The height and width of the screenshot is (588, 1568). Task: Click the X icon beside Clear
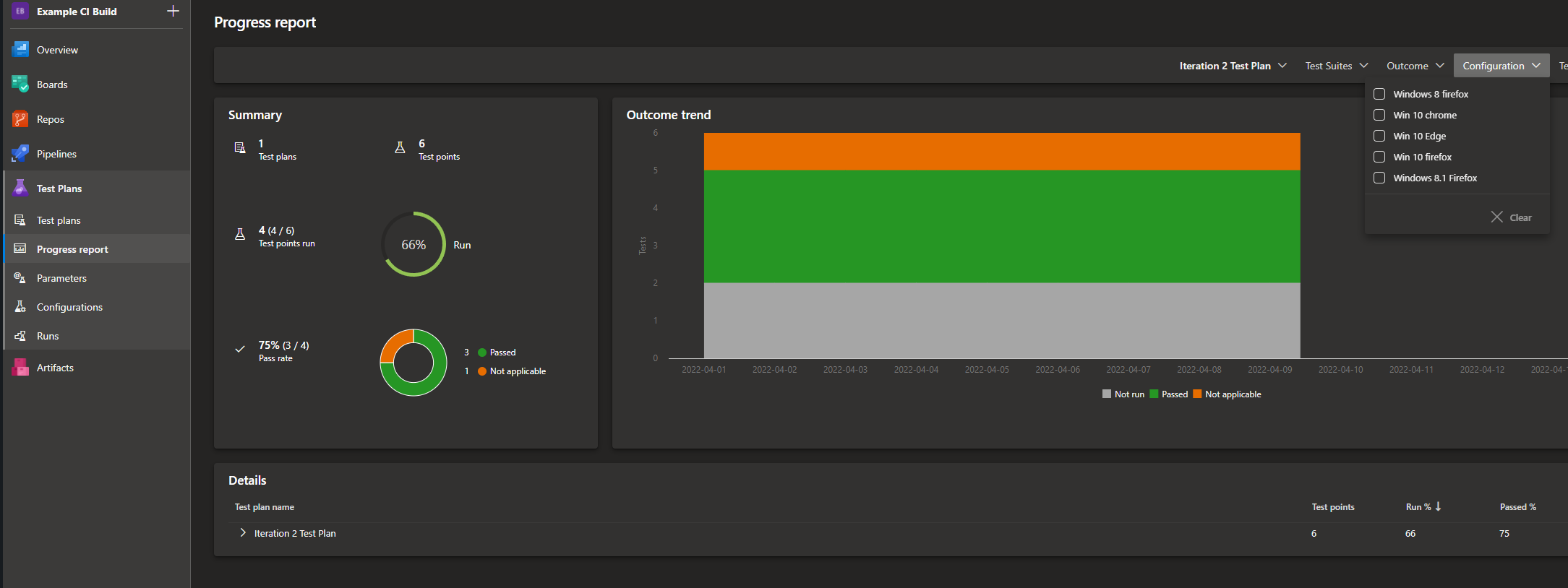[1497, 217]
